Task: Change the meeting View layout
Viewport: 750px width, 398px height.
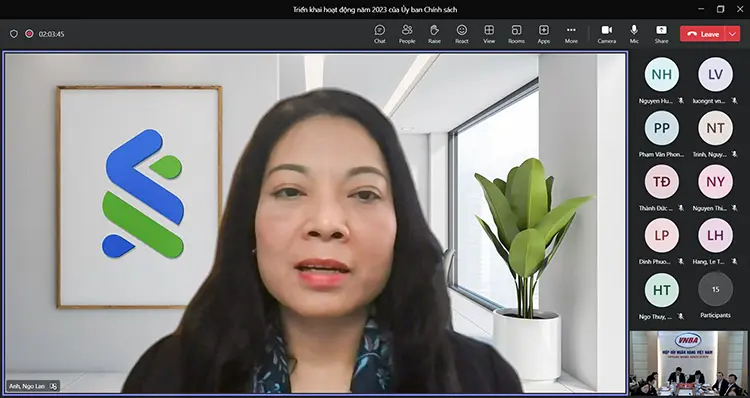Action: click(489, 34)
